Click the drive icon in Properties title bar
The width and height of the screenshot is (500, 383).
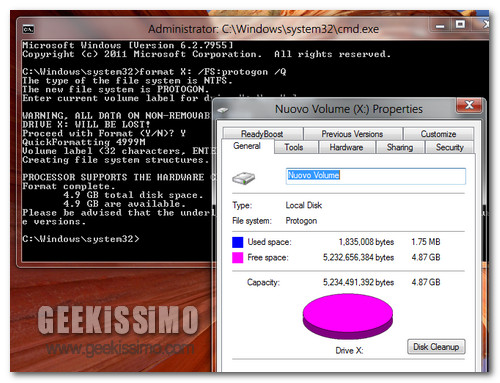coord(223,110)
